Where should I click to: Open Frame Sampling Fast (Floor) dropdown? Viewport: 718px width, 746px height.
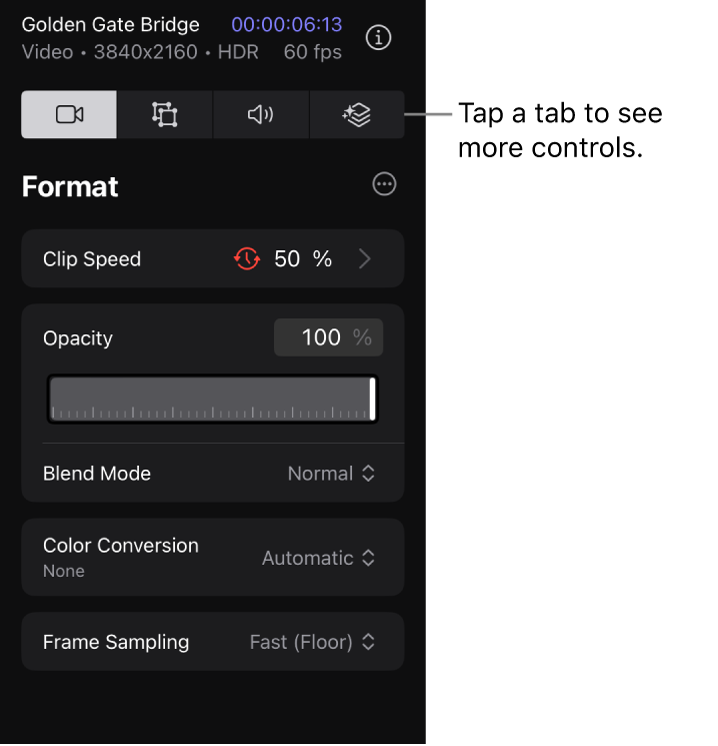click(x=313, y=642)
